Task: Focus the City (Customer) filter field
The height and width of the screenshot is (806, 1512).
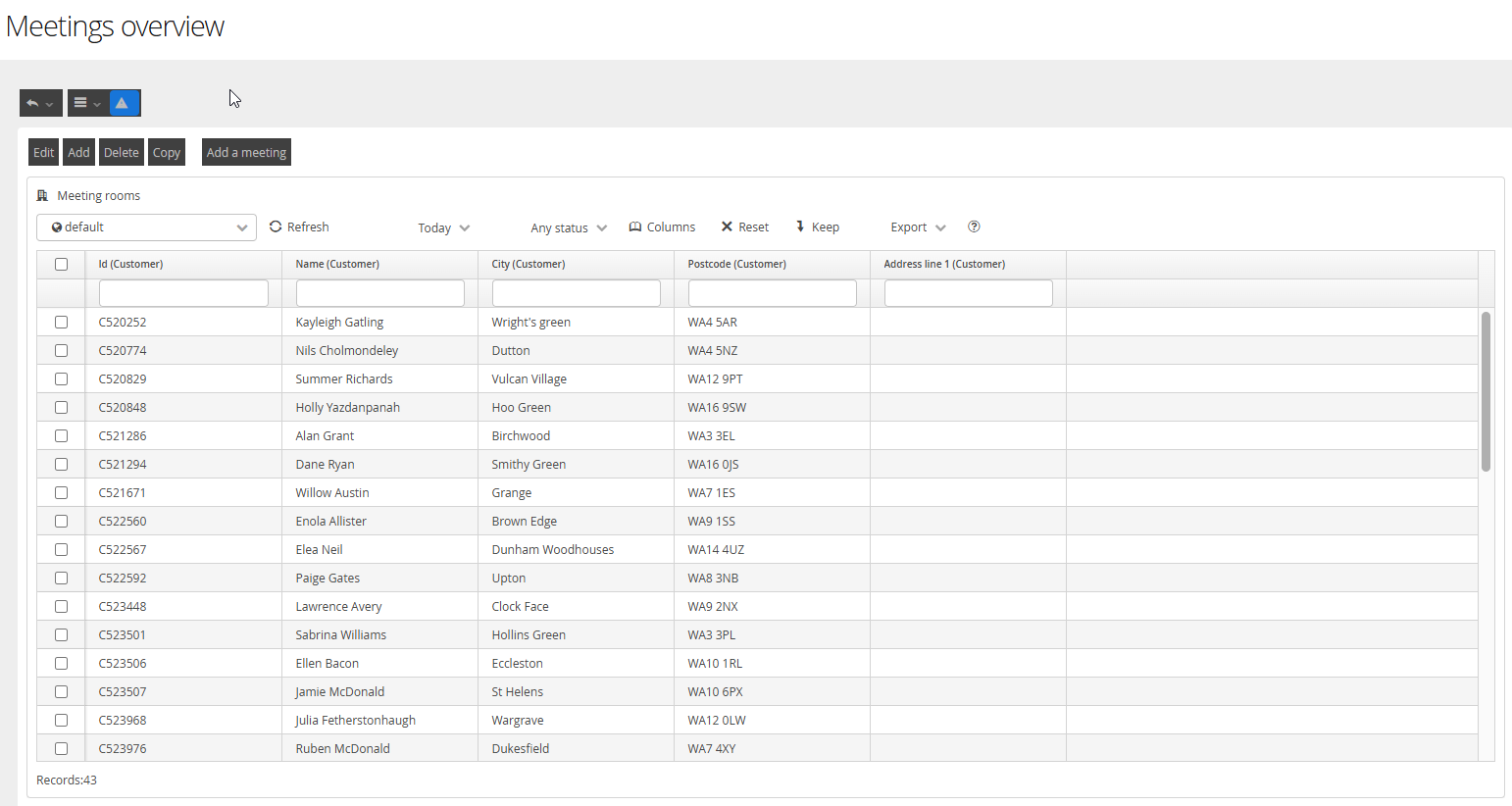Action: coord(577,293)
